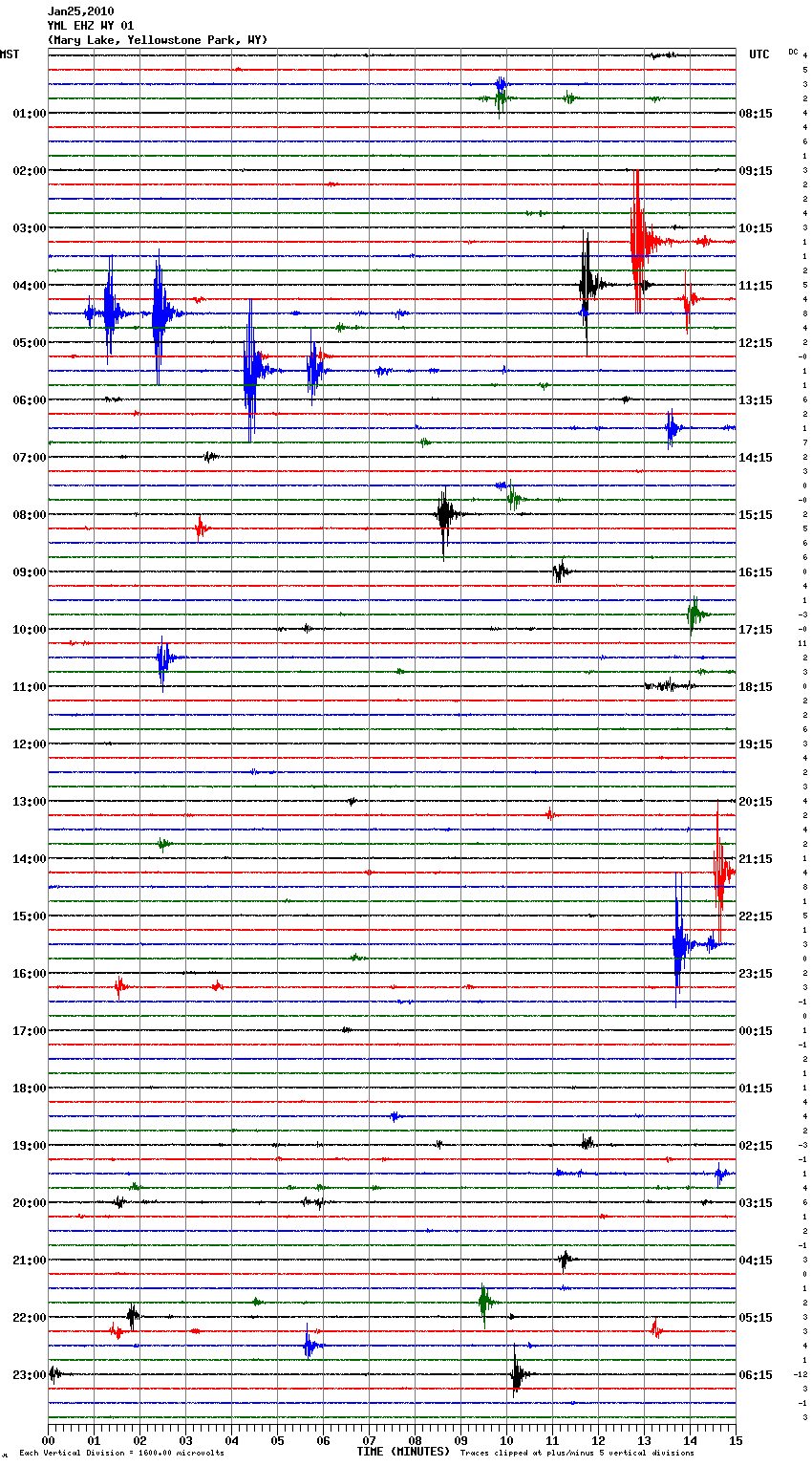Click the TIME (MINUTES) axis title
The width and height of the screenshot is (812, 1466).
(403, 1452)
